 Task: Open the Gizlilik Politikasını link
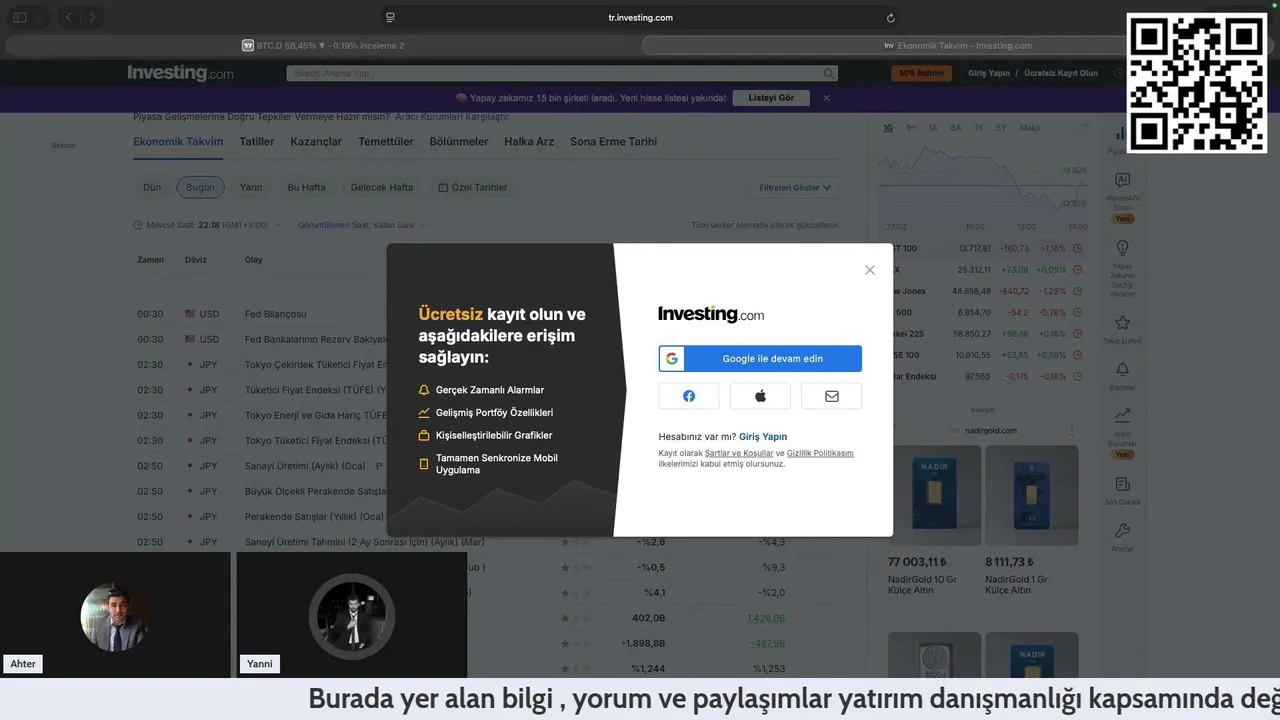tap(820, 453)
